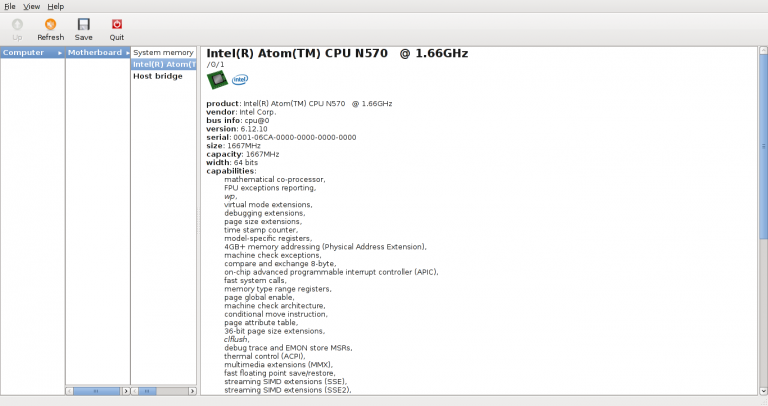Select the Intel(R) Atom processor entry
Image resolution: width=768 pixels, height=406 pixels.
[x=163, y=64]
